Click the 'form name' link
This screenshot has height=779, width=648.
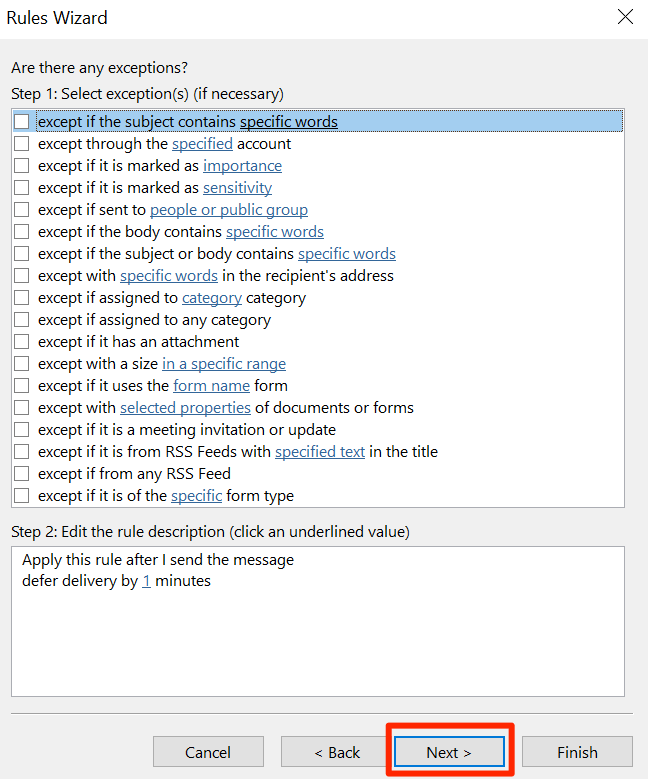pyautogui.click(x=211, y=386)
